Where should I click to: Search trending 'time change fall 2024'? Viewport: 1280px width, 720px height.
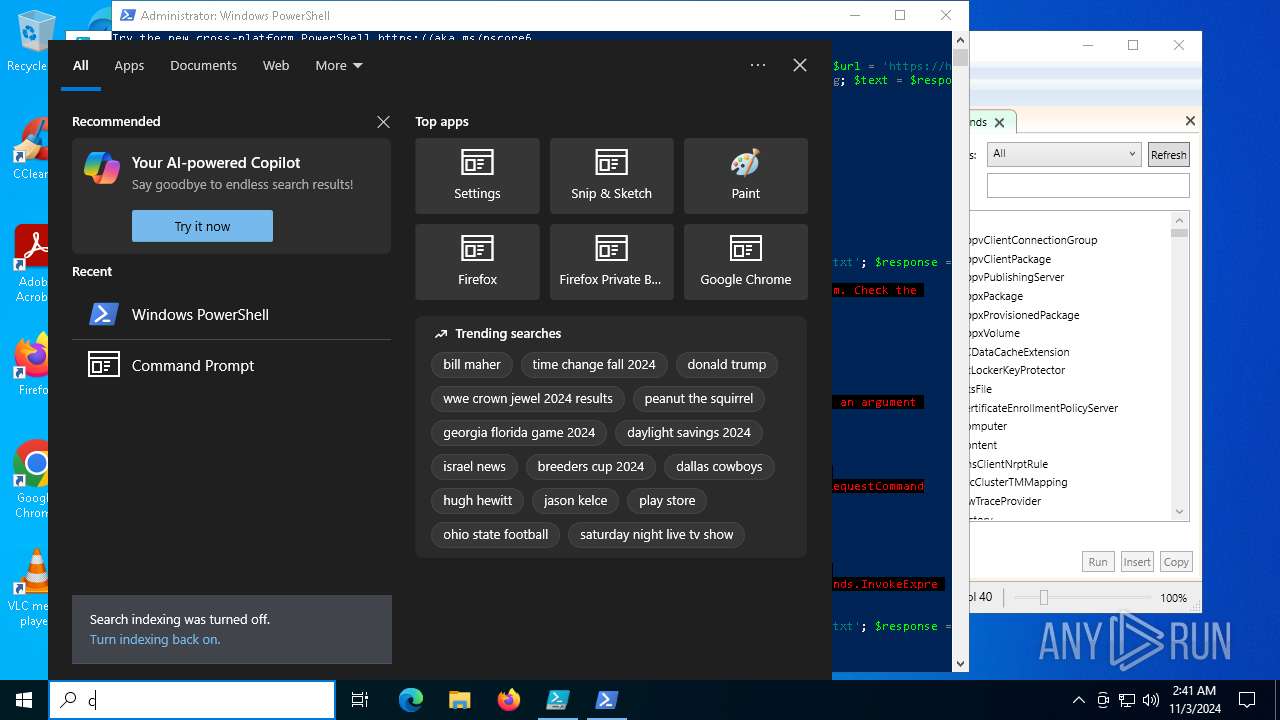594,365
